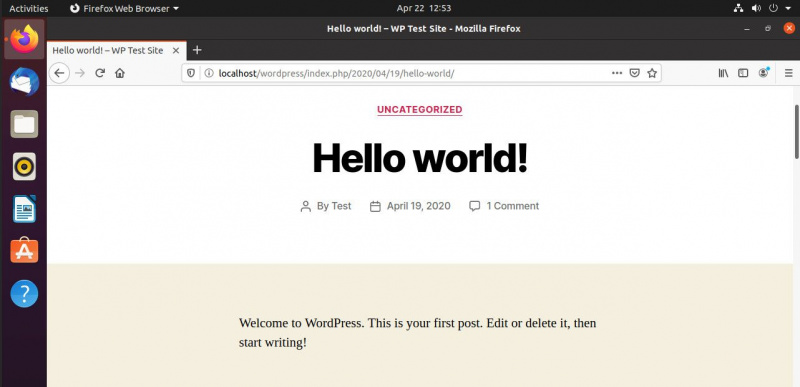Toggle the sidebar view icon
800x387 pixels.
[743, 73]
